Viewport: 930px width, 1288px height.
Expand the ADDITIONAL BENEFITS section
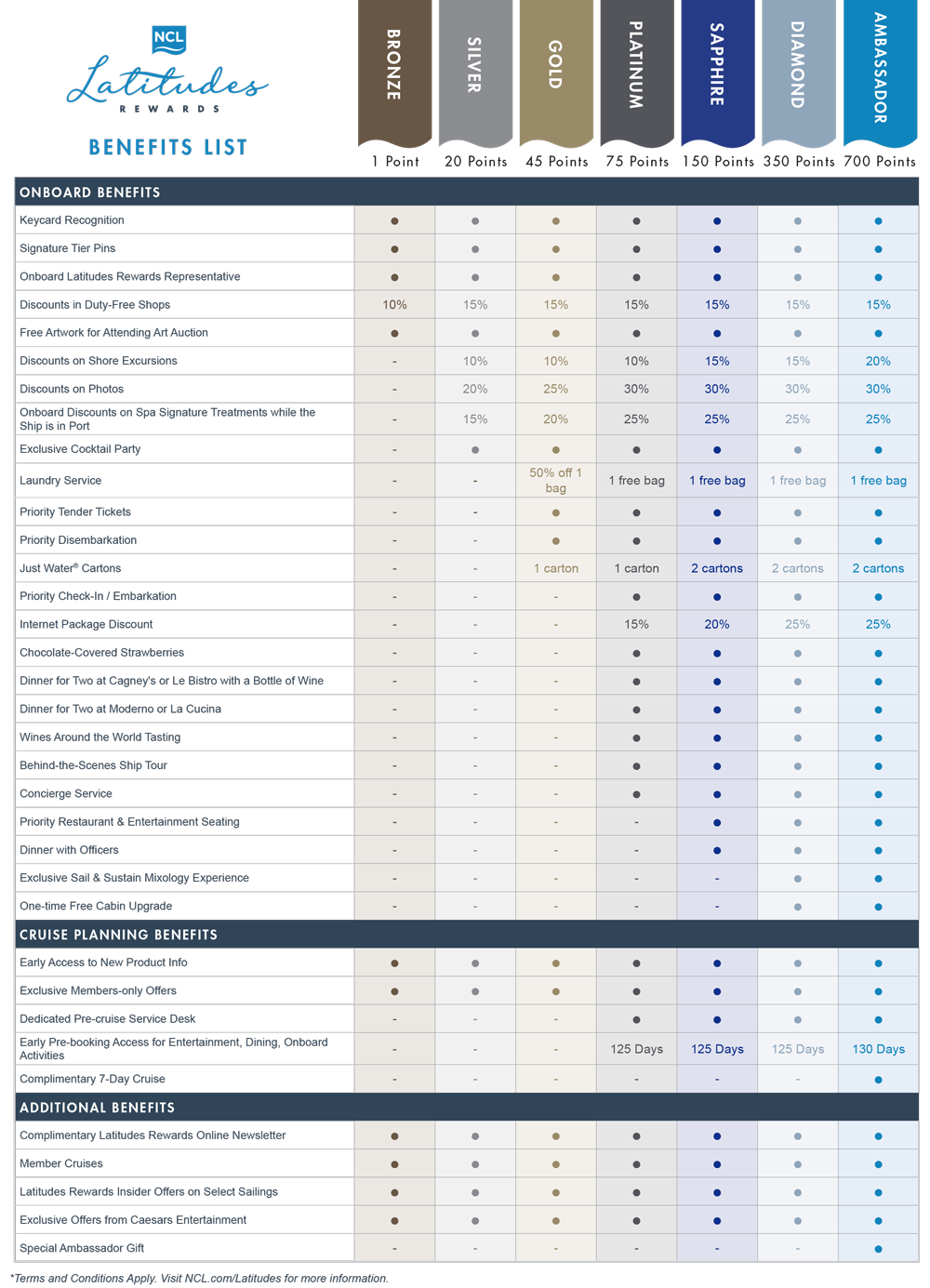[97, 1107]
